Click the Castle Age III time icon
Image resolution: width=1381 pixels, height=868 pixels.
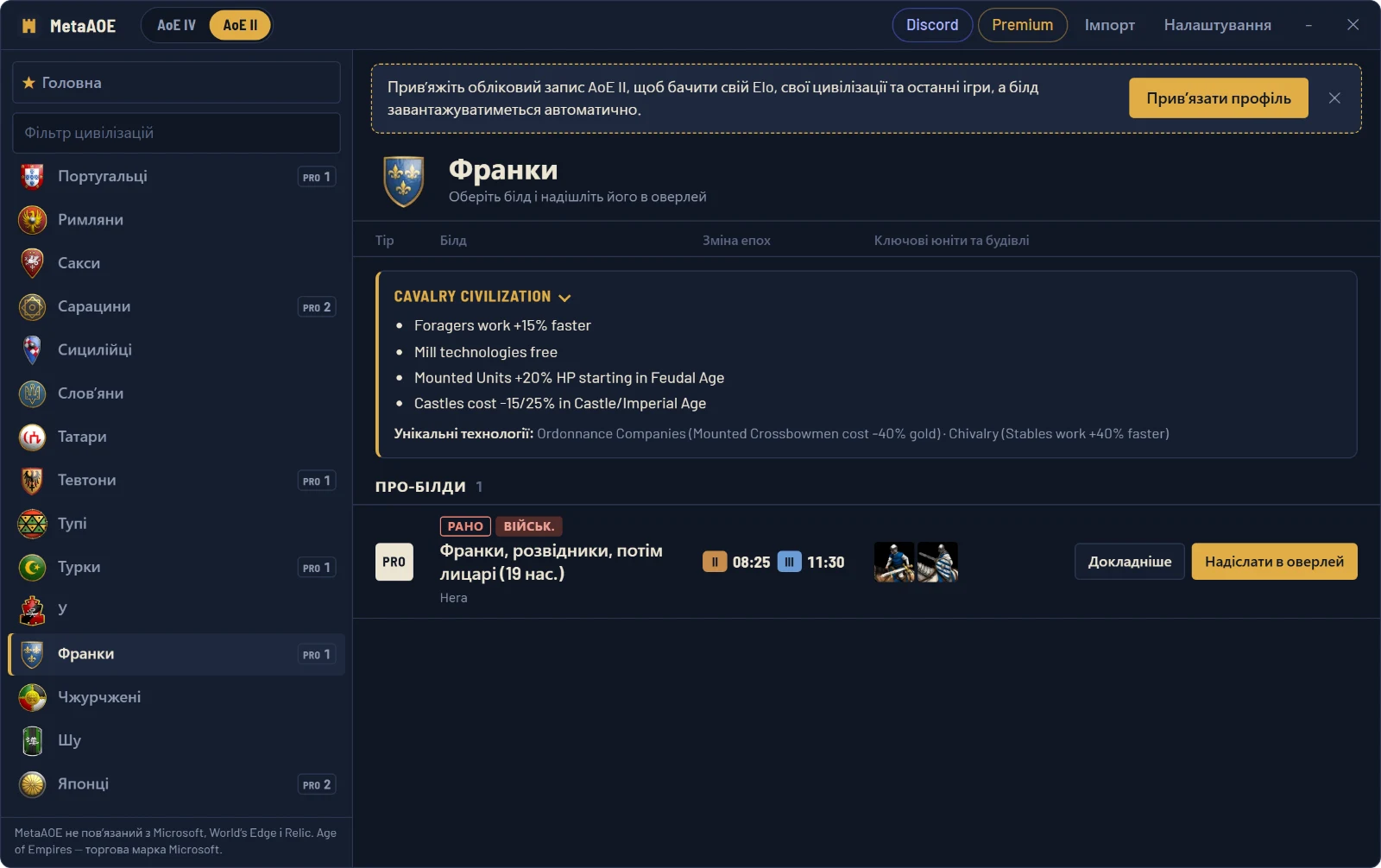pos(789,562)
